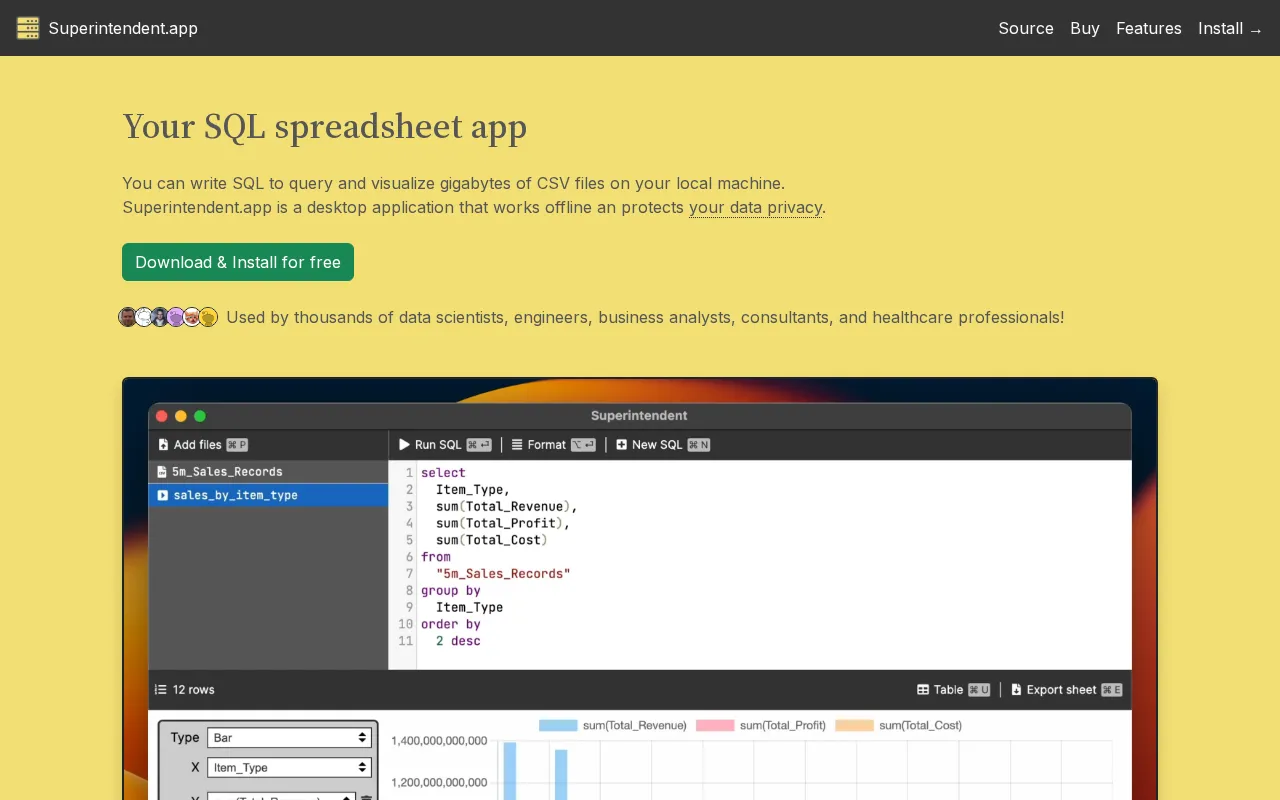
Task: Click the Add files document icon
Action: point(163,445)
